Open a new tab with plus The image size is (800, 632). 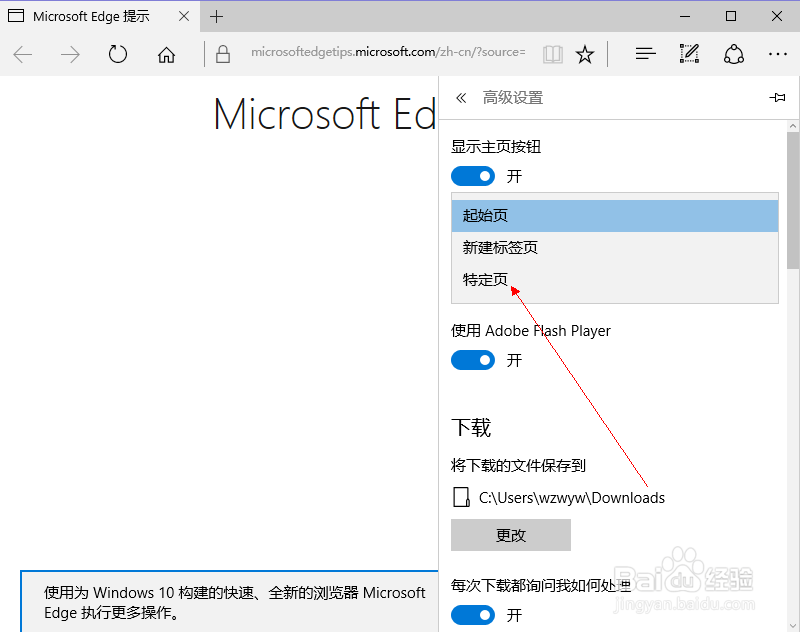pyautogui.click(x=216, y=16)
